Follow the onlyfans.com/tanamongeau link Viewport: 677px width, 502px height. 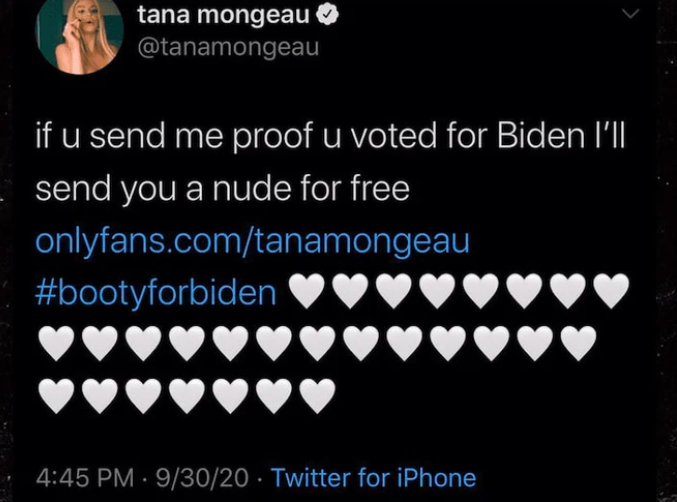point(253,241)
